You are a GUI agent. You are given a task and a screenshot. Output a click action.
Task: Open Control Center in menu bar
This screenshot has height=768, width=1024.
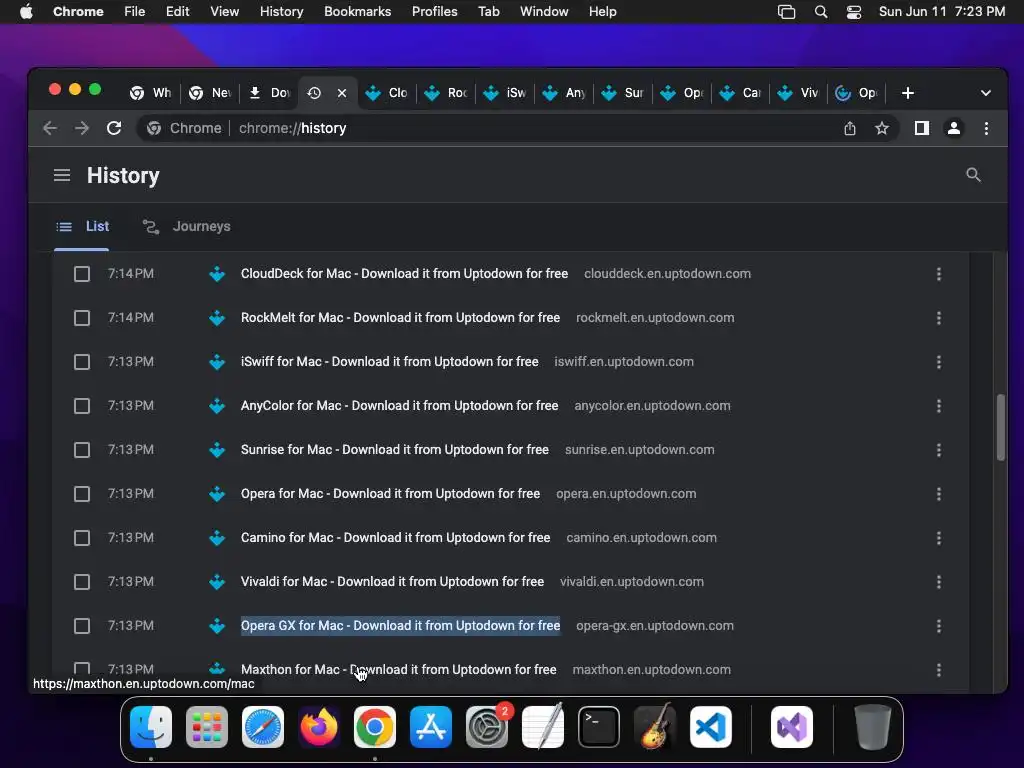[854, 12]
